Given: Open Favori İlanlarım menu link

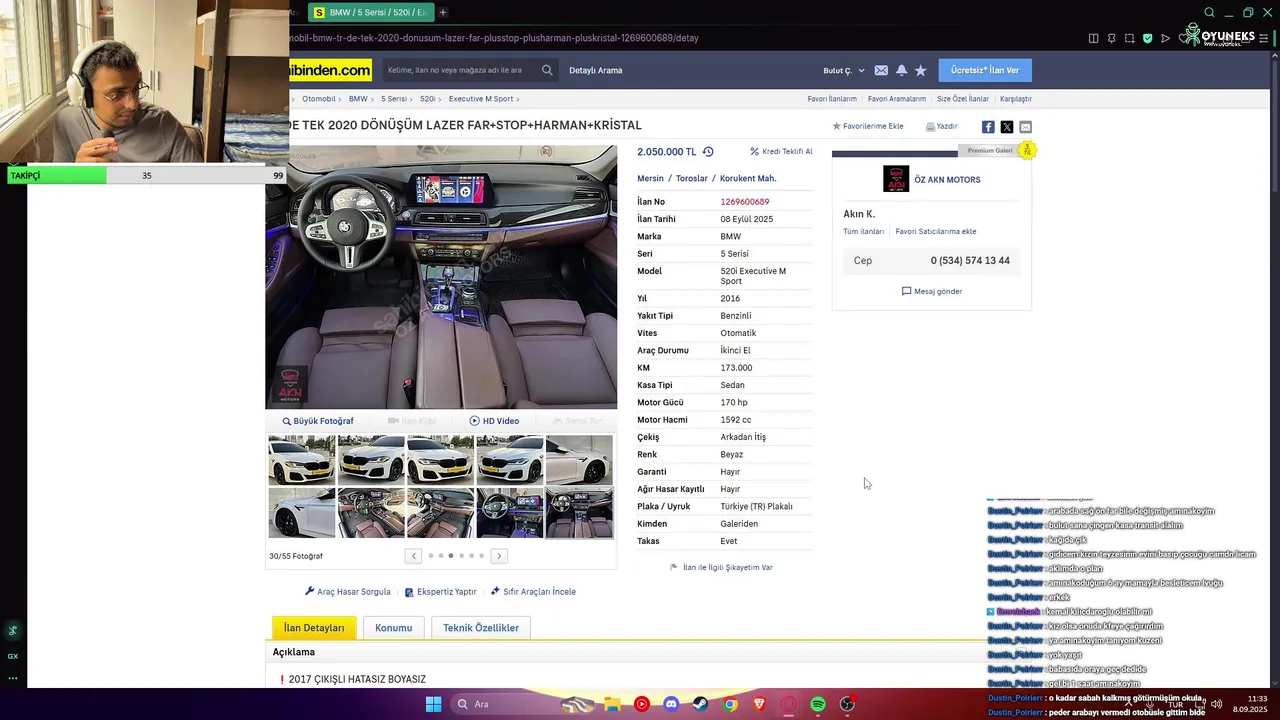Looking at the screenshot, I should point(832,99).
